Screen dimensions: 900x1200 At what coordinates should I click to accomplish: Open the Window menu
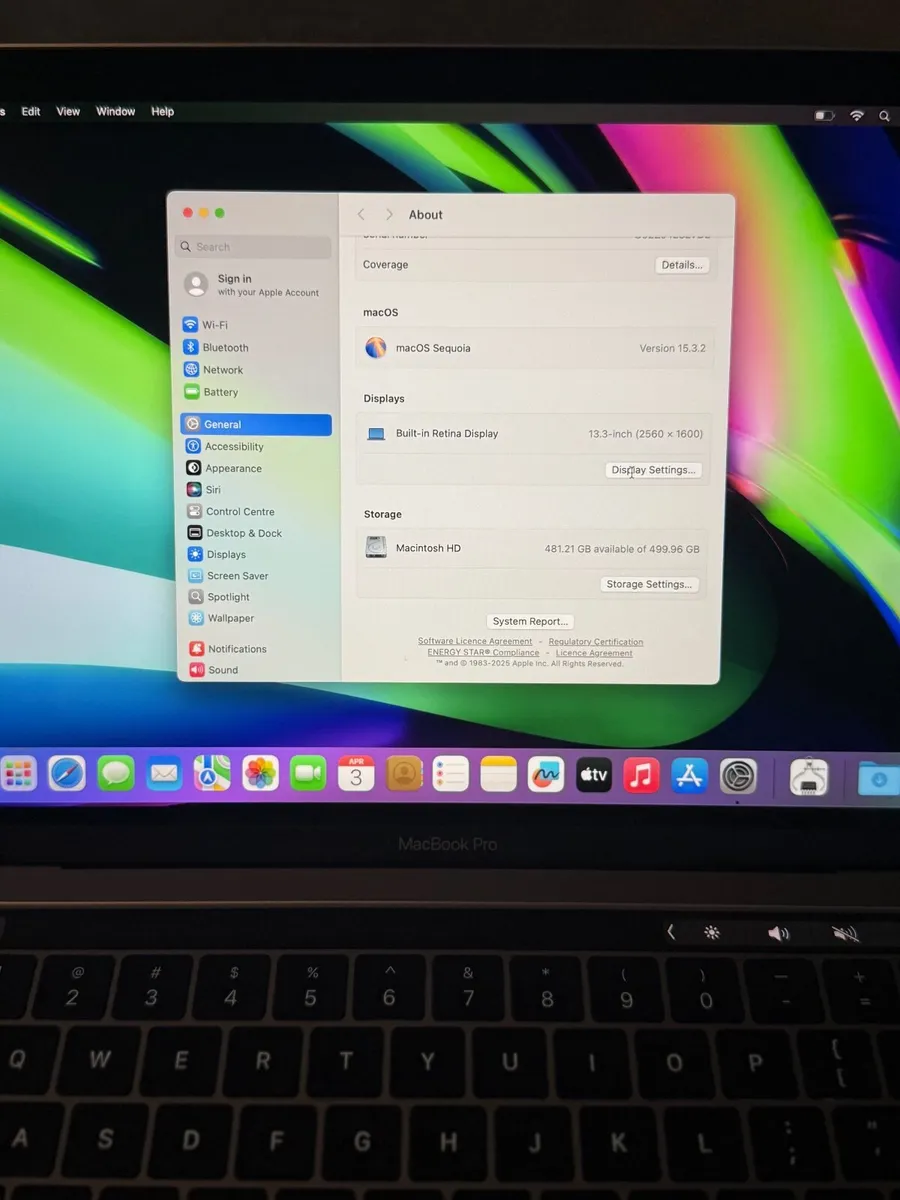pos(115,112)
